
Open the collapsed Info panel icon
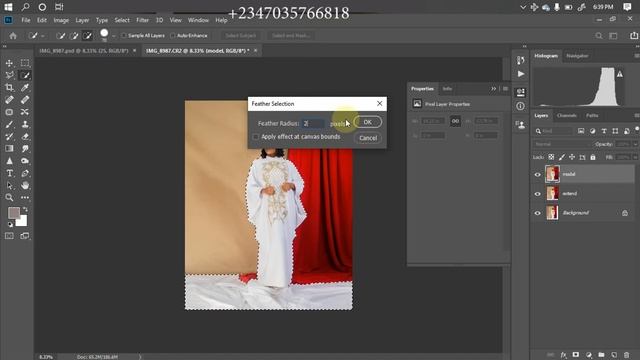pos(520,106)
